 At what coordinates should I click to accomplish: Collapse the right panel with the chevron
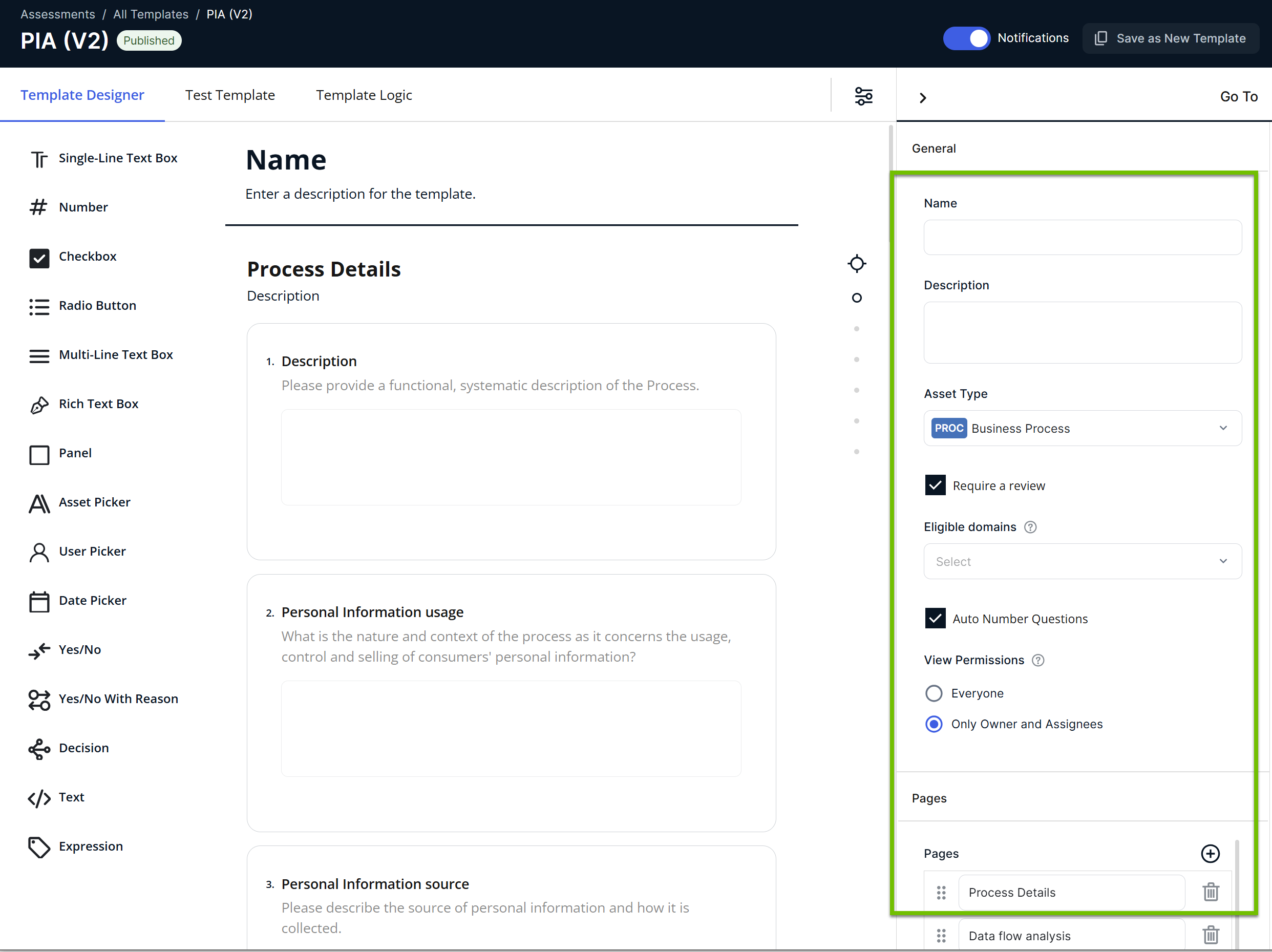pos(922,97)
